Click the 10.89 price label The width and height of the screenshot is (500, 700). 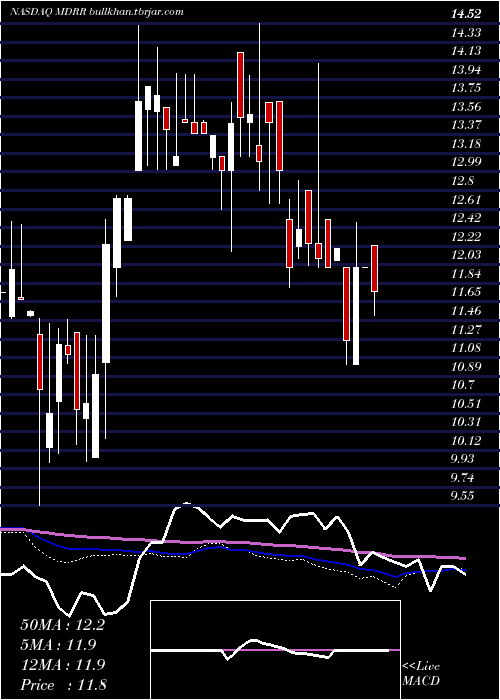466,366
